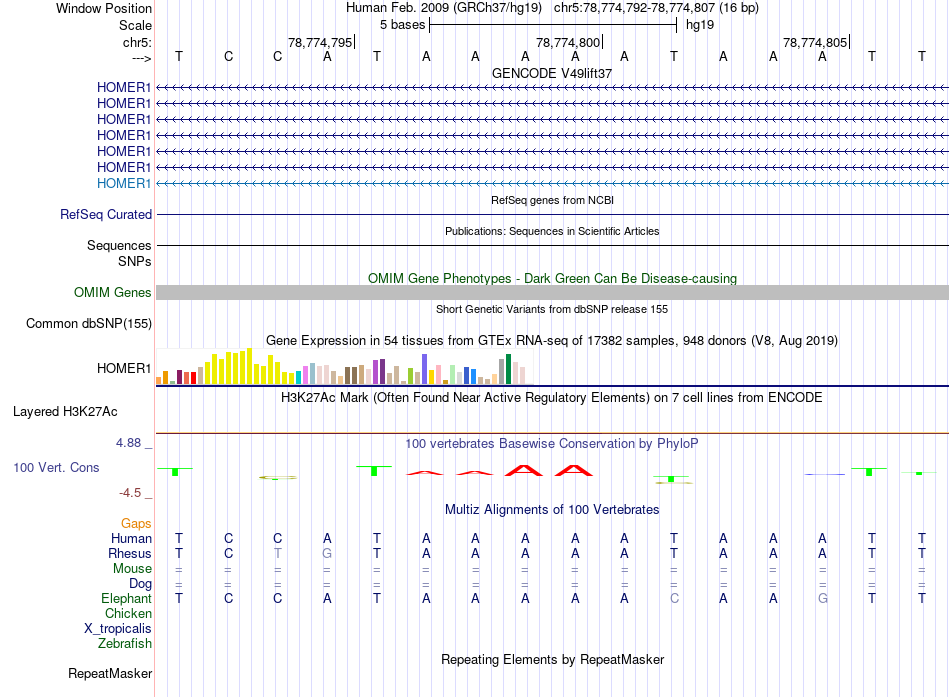This screenshot has width=950, height=697.
Task: Click 'Short Genetic Variants from dbSNP release 155'
Action: tap(552, 309)
